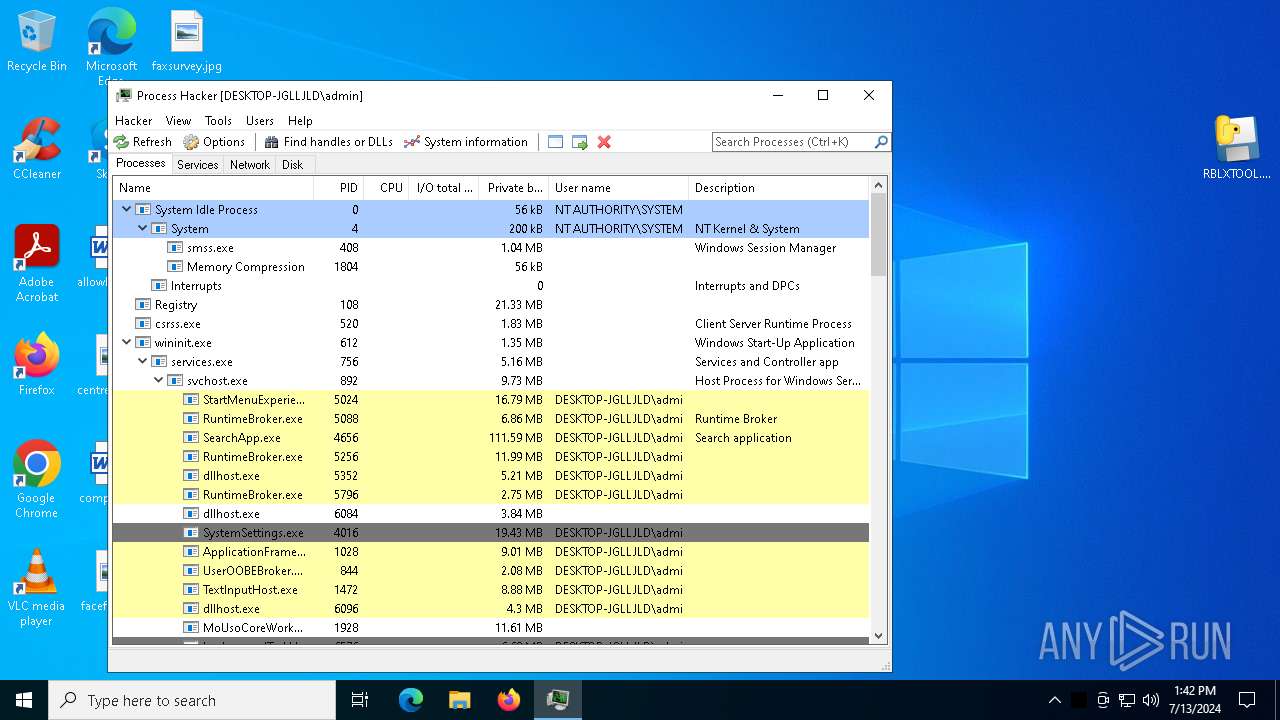1280x720 pixels.
Task: Click the Refresh toolbar button
Action: (142, 142)
